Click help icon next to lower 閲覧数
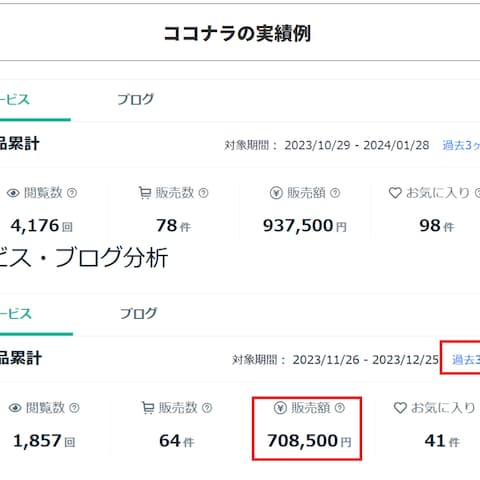Viewport: 480px width, 480px height. click(74, 408)
